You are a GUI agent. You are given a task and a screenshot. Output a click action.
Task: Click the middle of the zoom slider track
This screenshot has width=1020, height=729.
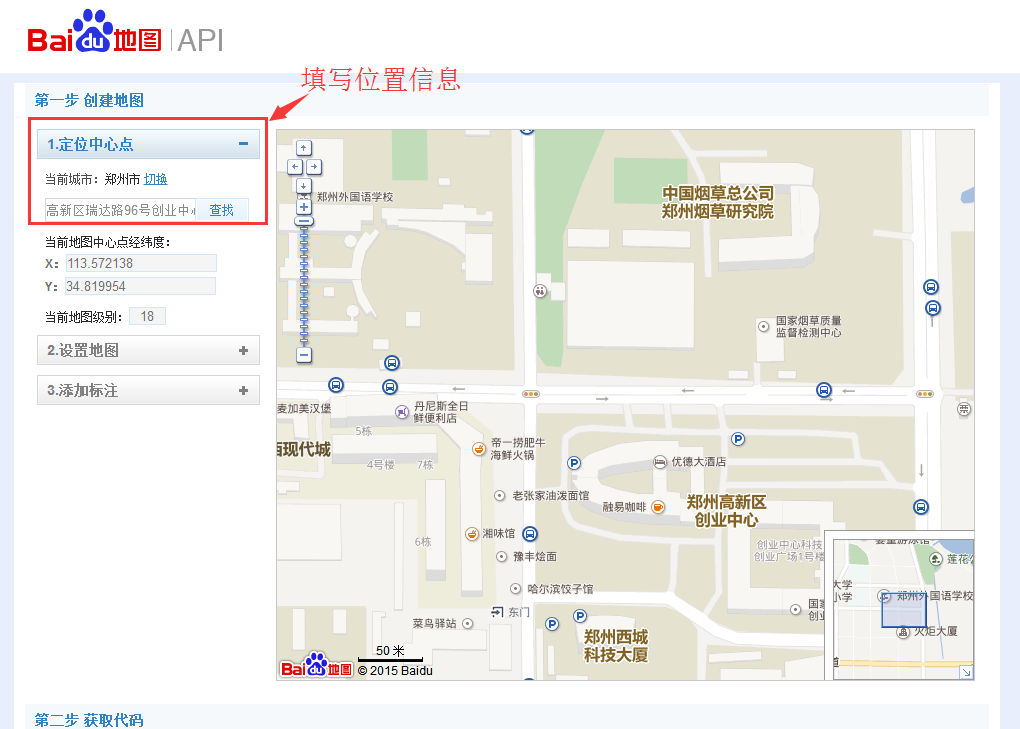tap(304, 285)
